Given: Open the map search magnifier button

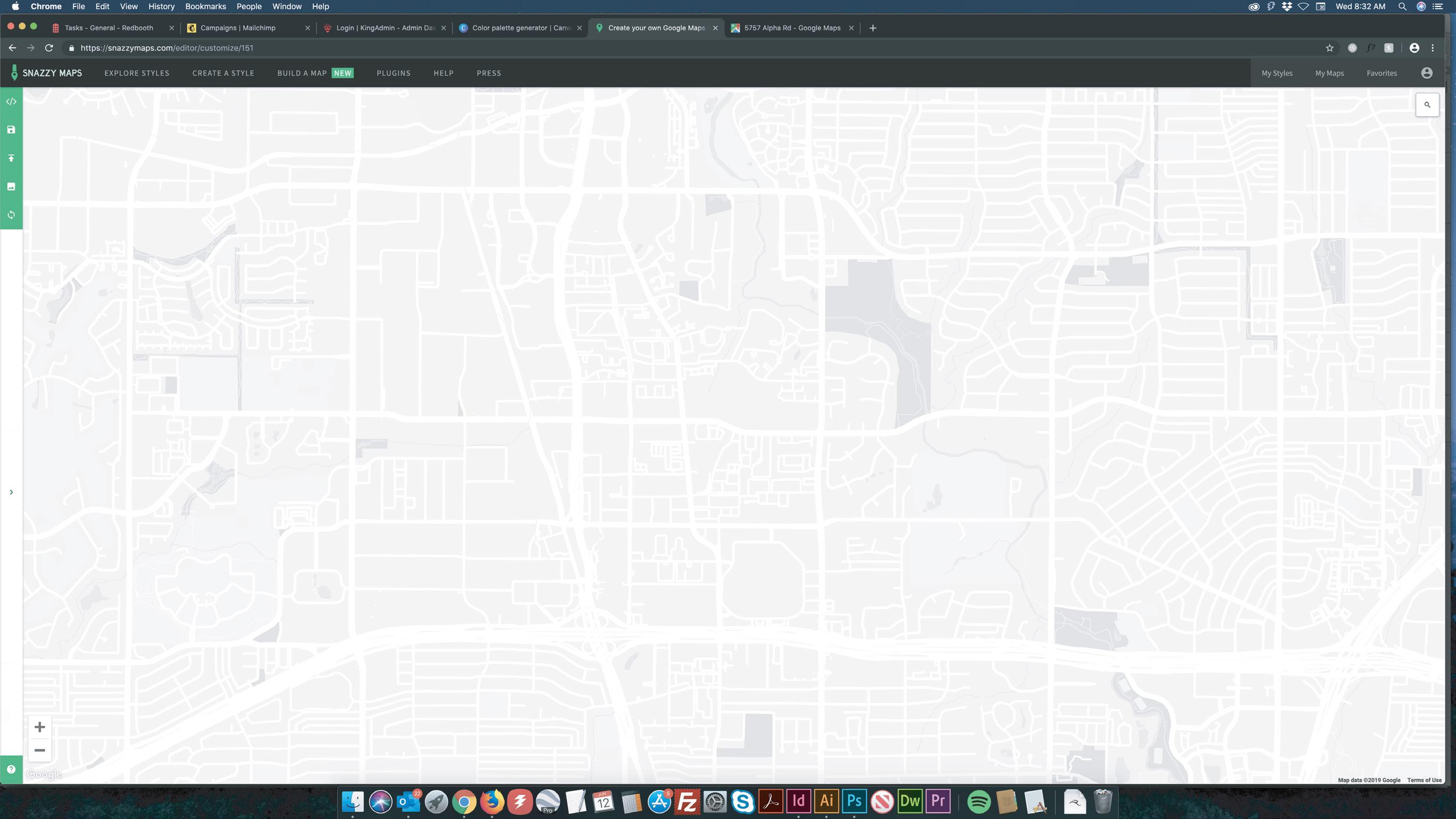Looking at the screenshot, I should 1427,105.
